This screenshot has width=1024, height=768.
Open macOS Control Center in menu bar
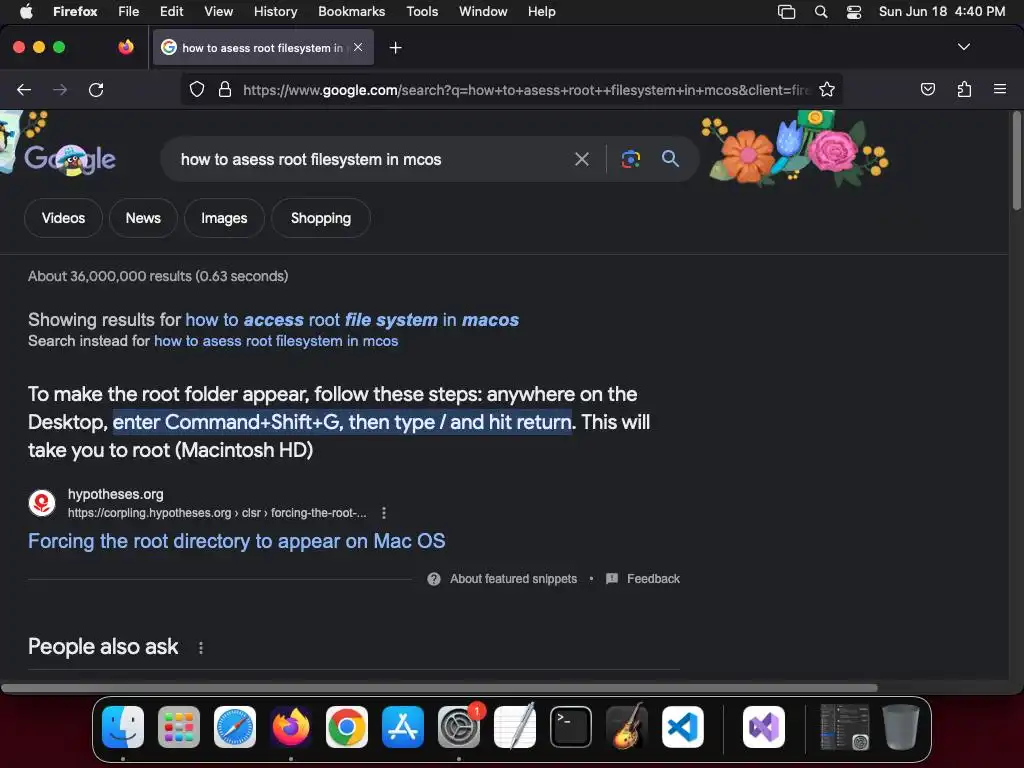tap(854, 12)
